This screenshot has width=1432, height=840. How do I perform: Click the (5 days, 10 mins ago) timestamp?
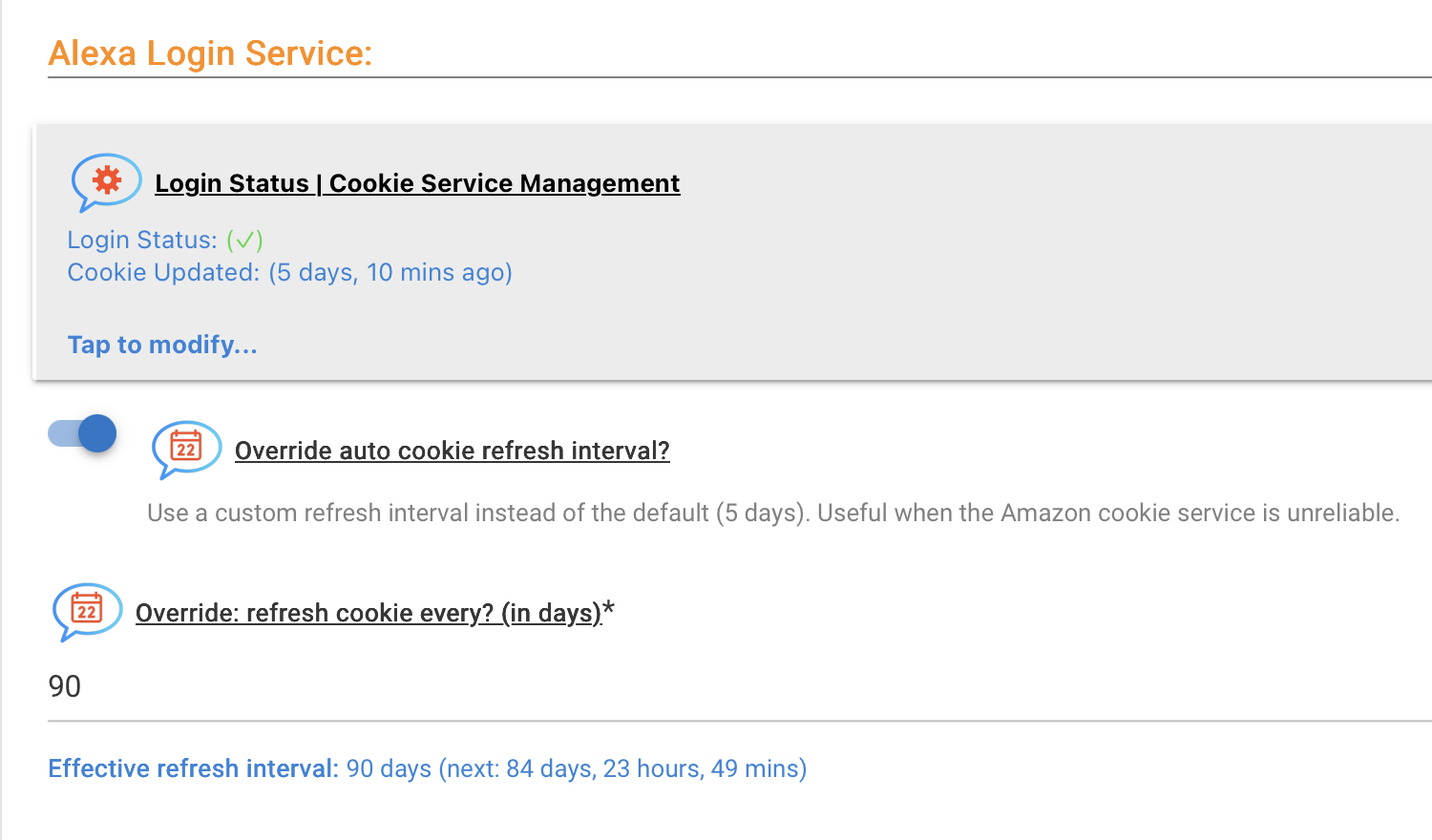[x=390, y=272]
